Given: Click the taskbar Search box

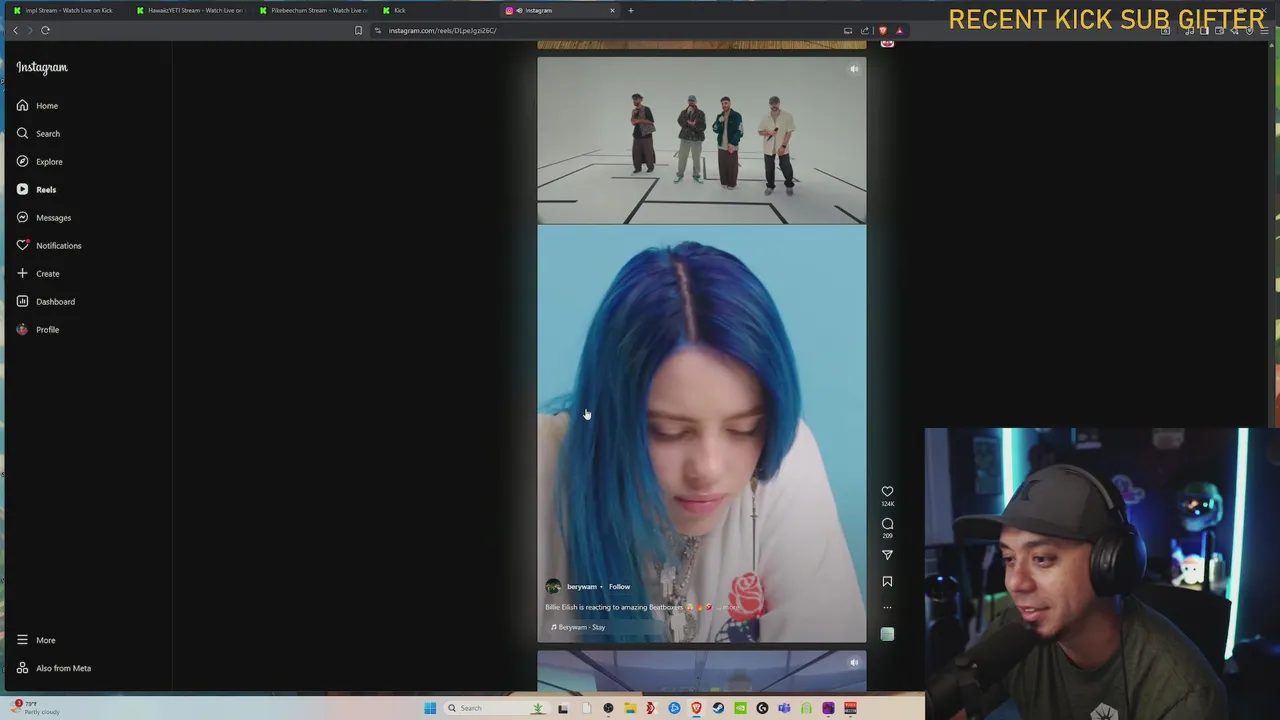Looking at the screenshot, I should click(496, 708).
